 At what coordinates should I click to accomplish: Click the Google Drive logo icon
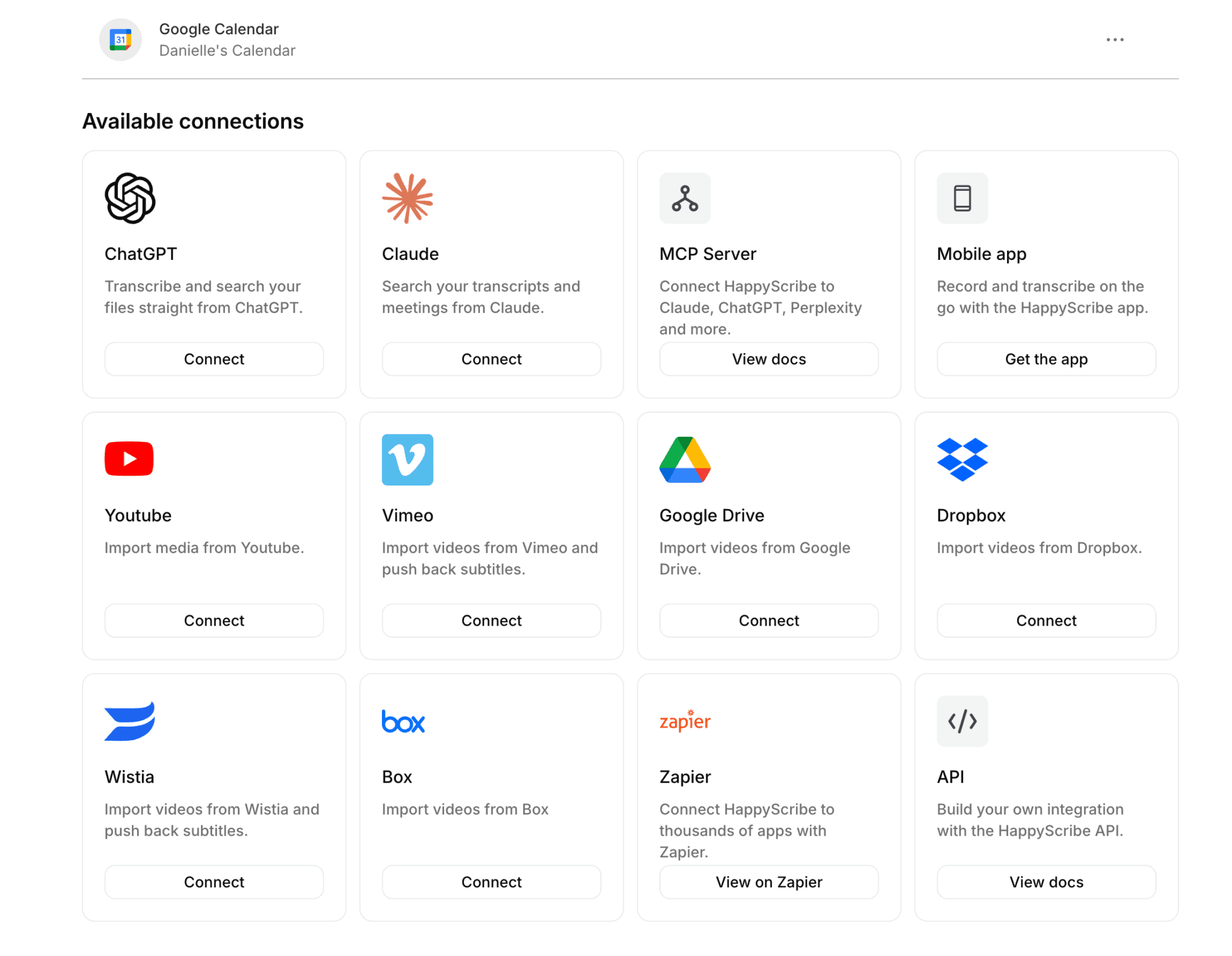pyautogui.click(x=685, y=460)
